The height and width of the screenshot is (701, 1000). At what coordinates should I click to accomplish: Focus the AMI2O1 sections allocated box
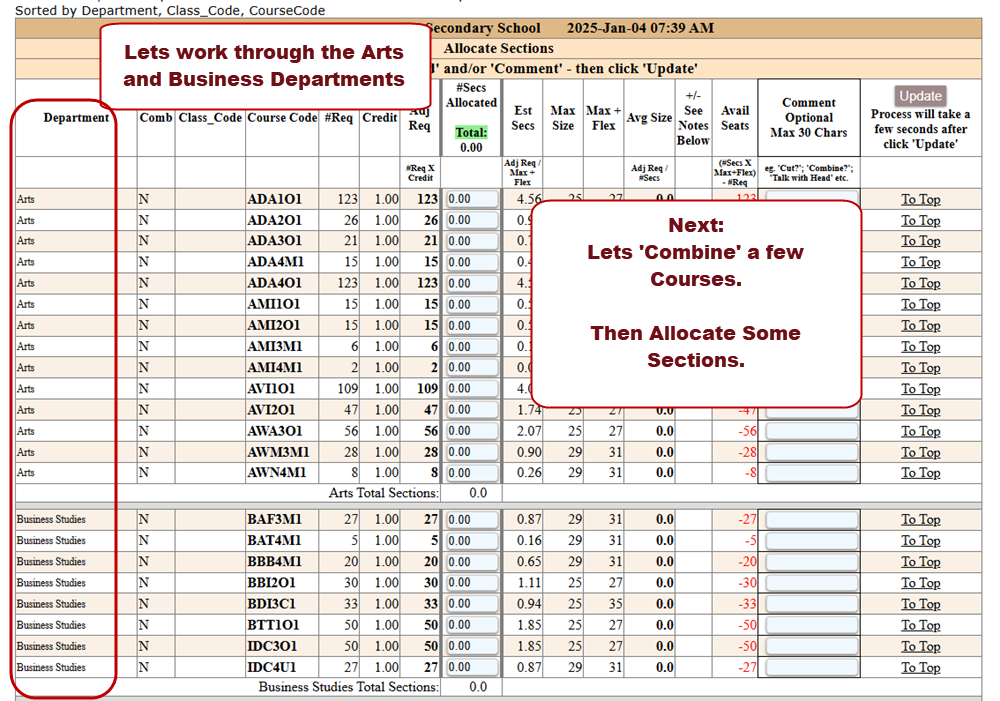472,325
